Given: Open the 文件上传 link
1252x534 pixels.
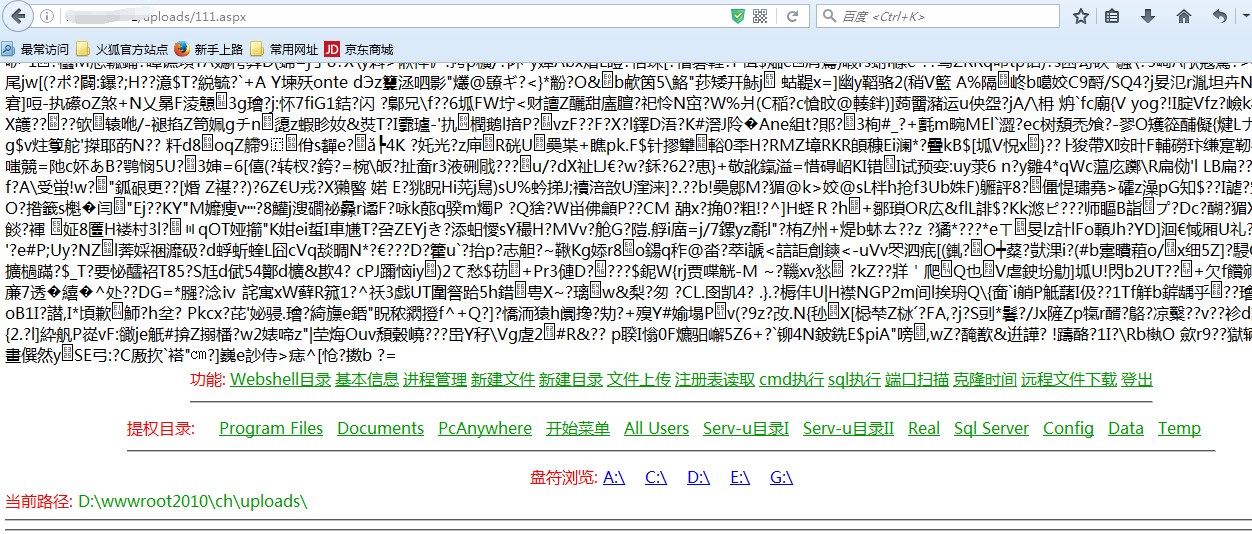Looking at the screenshot, I should click(x=639, y=379).
